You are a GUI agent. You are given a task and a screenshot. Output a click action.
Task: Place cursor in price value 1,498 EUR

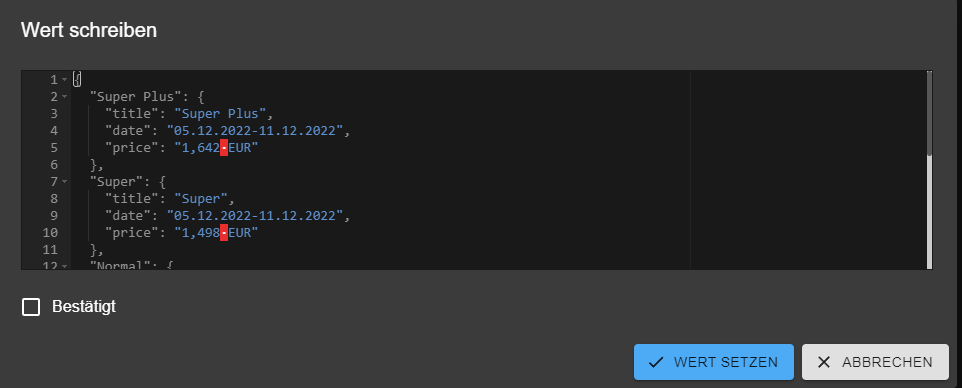click(x=216, y=233)
